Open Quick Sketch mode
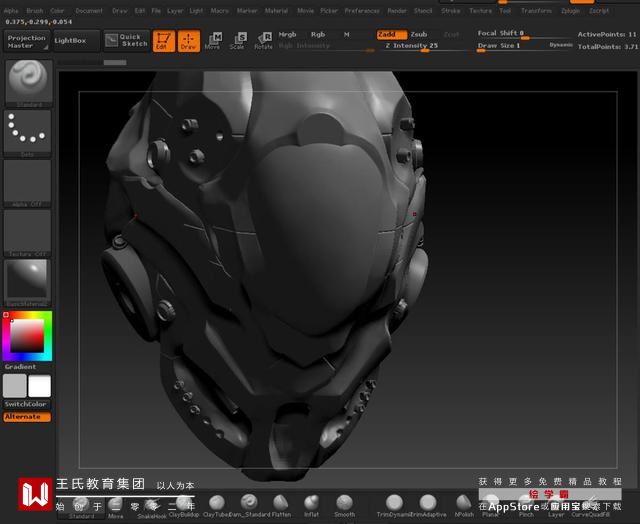Screen dimensions: 640x524 (125, 41)
